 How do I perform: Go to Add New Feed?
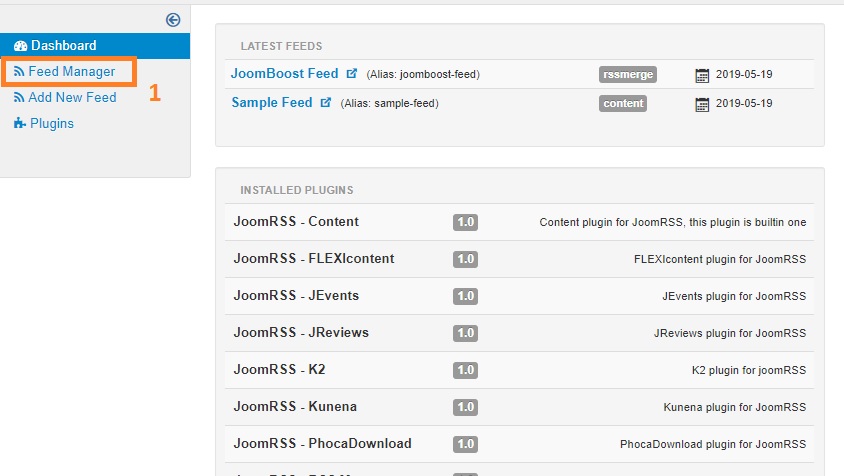coord(72,98)
